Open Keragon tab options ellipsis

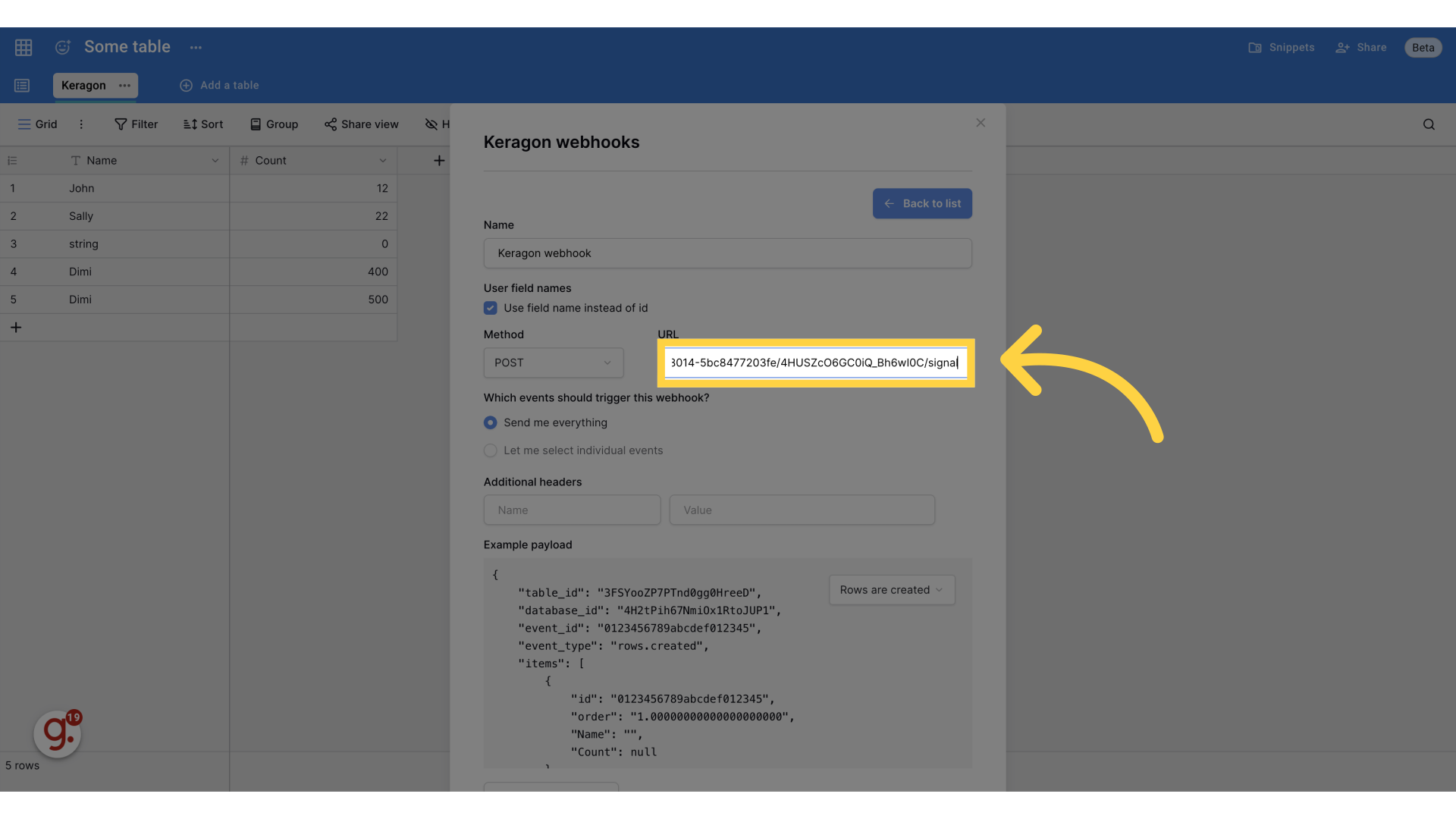click(125, 85)
